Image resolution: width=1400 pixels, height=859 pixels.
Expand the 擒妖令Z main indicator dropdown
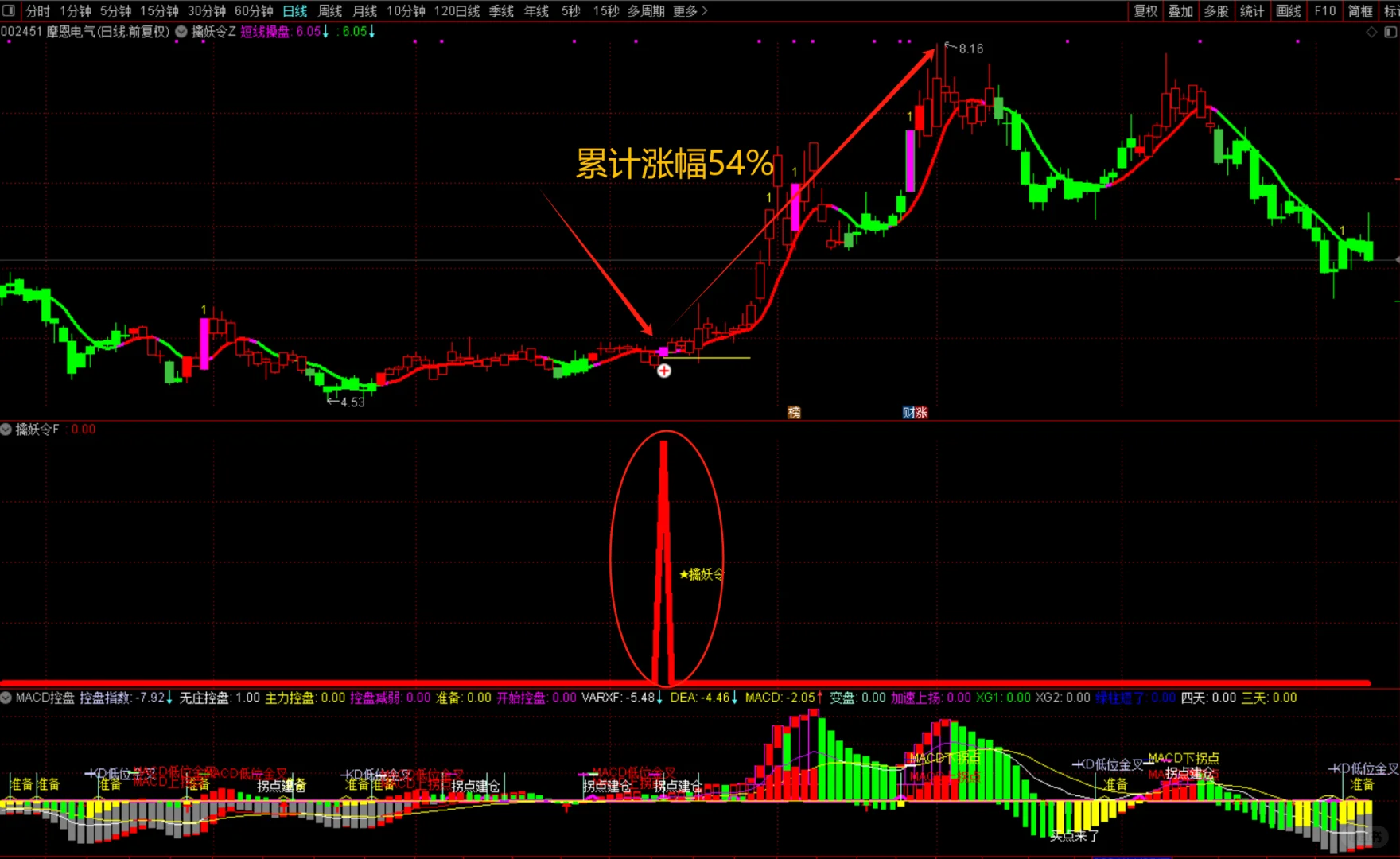tap(181, 32)
